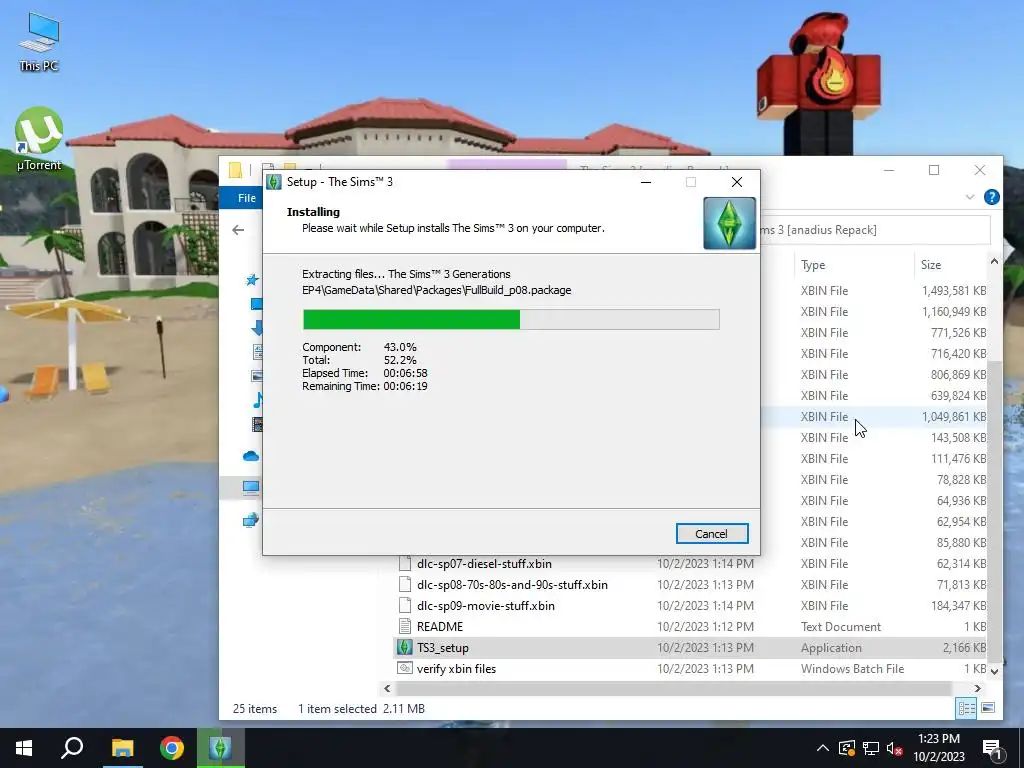The height and width of the screenshot is (768, 1024).
Task: Show hidden system tray icons
Action: [822, 748]
